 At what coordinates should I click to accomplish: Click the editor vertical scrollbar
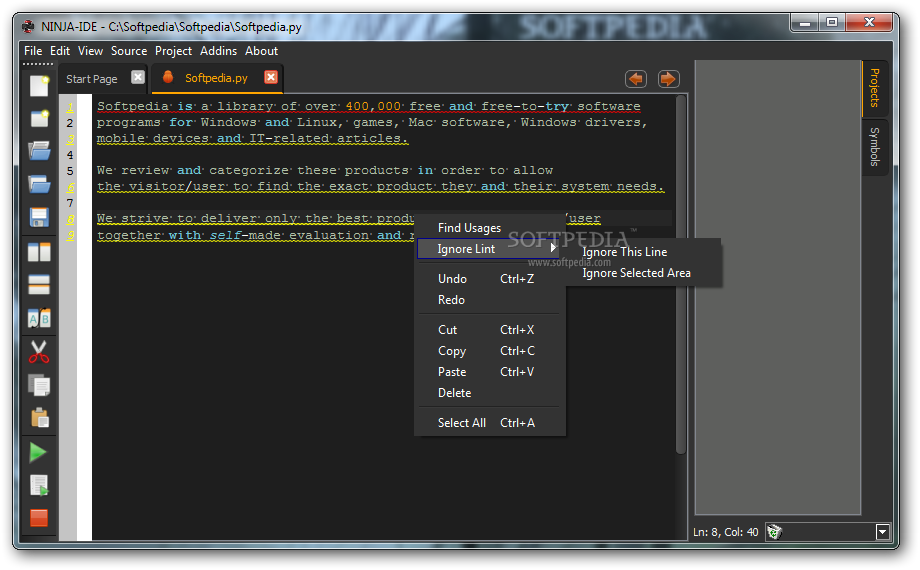point(681,274)
